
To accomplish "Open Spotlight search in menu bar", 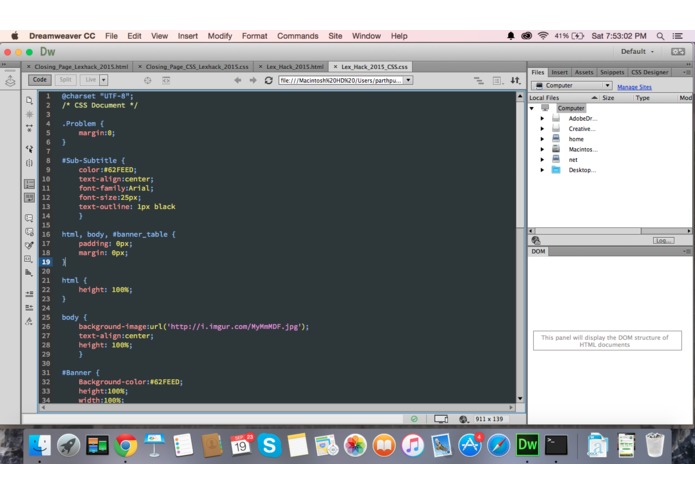I will 660,36.
